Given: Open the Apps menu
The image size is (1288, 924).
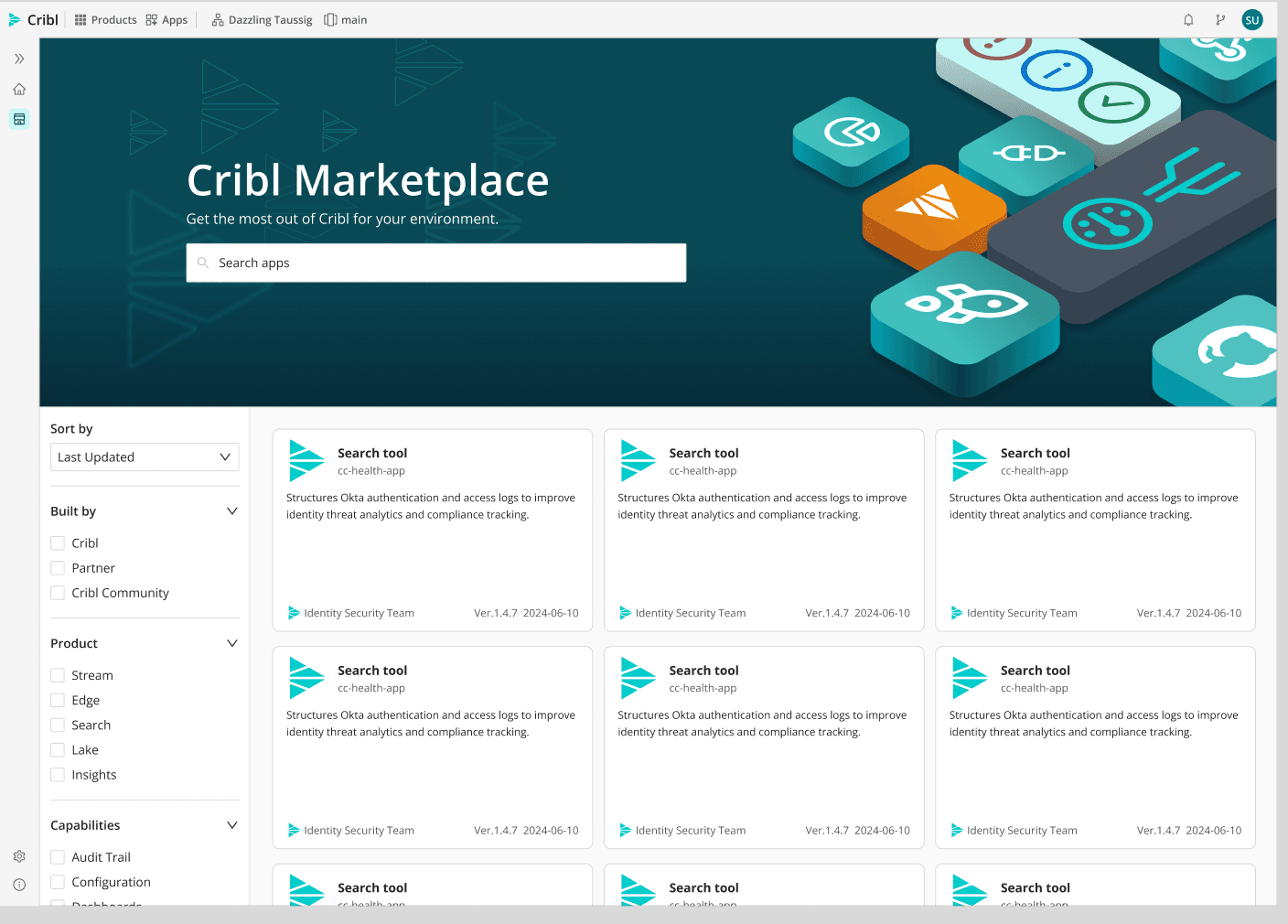Looking at the screenshot, I should click(166, 19).
